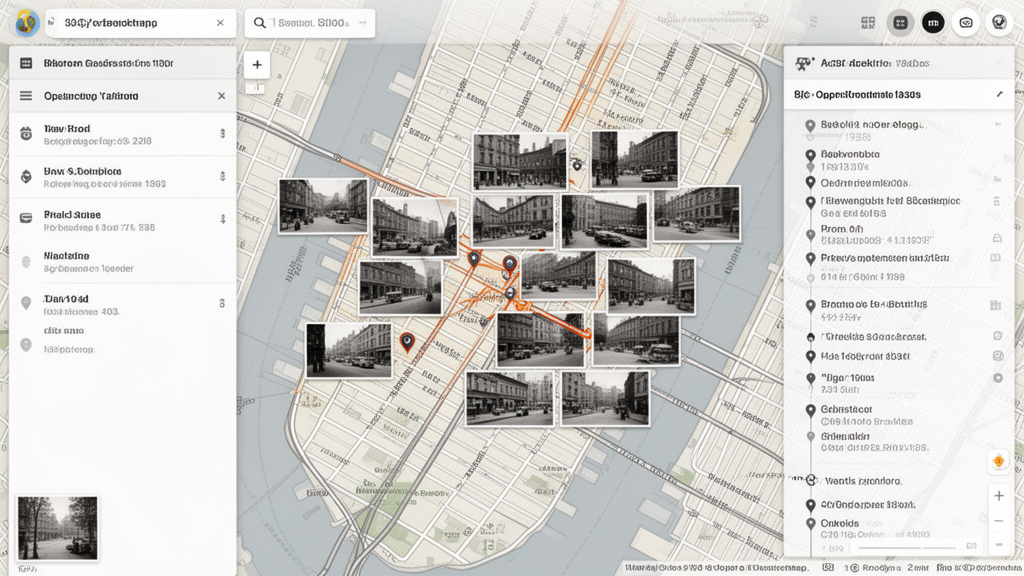Screen dimensions: 1024x576
Task: Click the camera icon in top-right toolbar
Action: coord(965,23)
